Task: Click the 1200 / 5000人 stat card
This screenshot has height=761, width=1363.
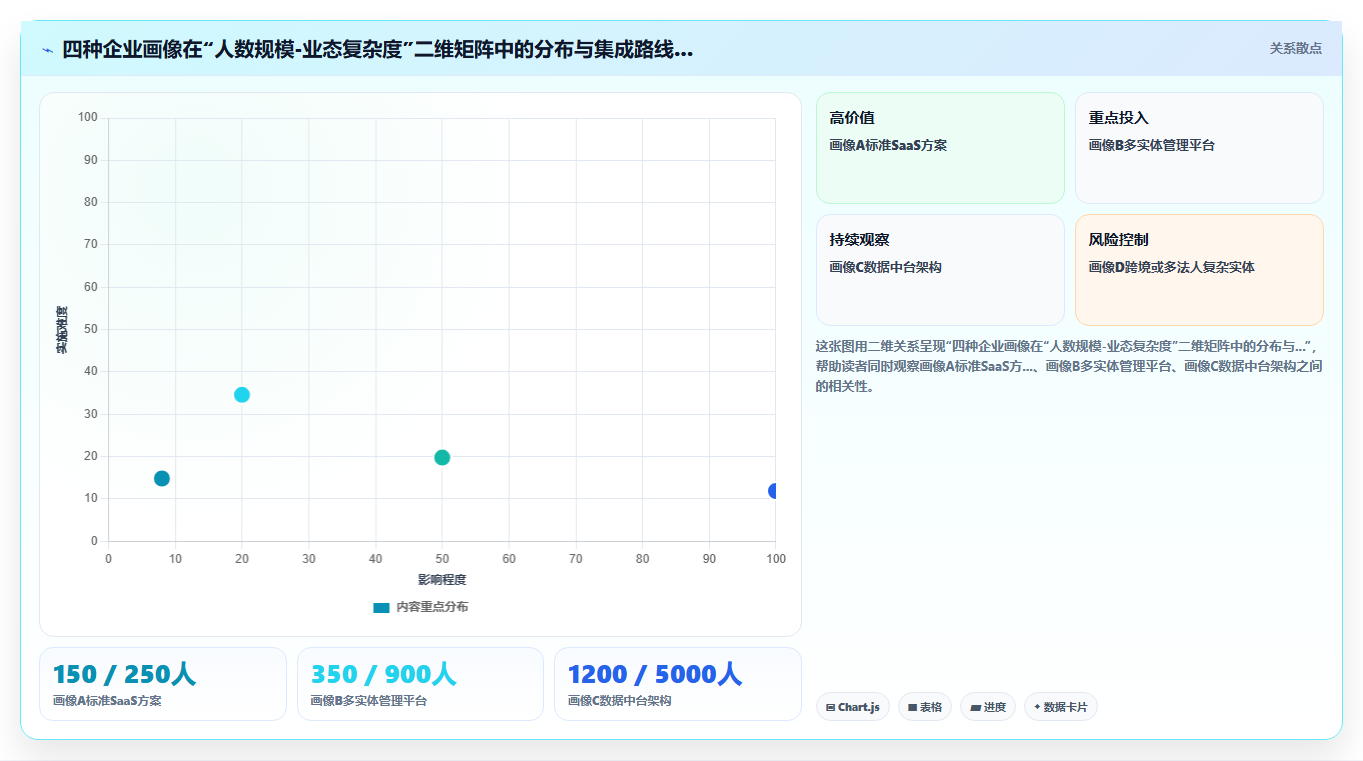Action: (x=678, y=684)
